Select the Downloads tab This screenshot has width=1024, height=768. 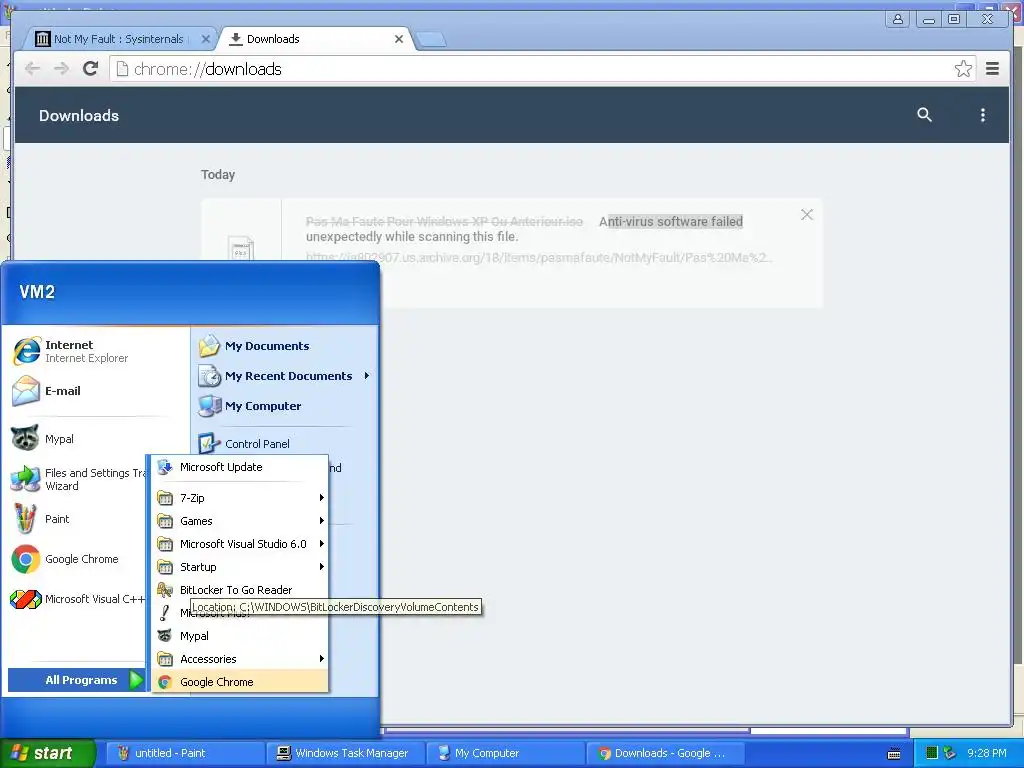[313, 39]
